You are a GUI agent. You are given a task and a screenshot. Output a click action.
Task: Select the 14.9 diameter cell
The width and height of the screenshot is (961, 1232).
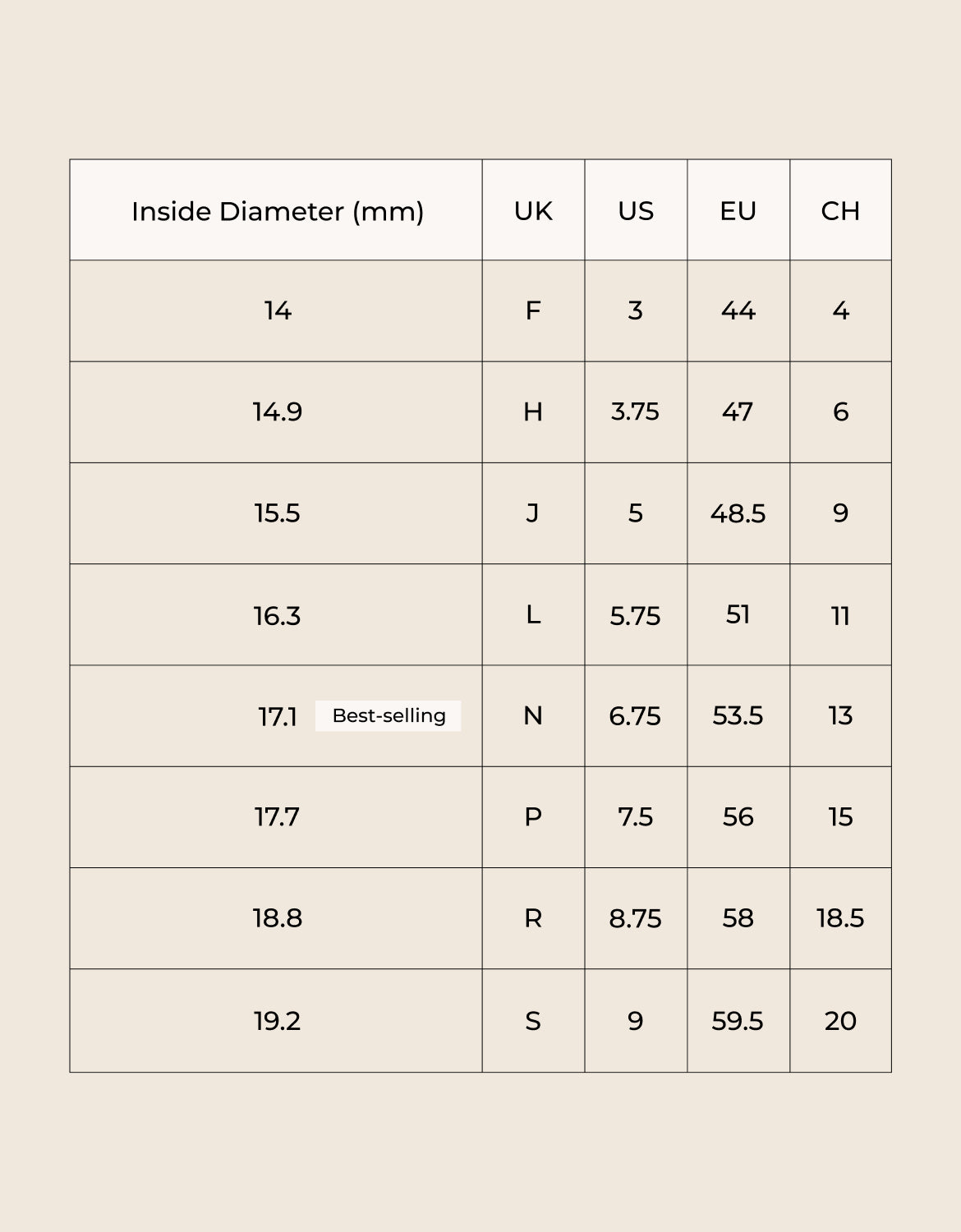(x=278, y=411)
